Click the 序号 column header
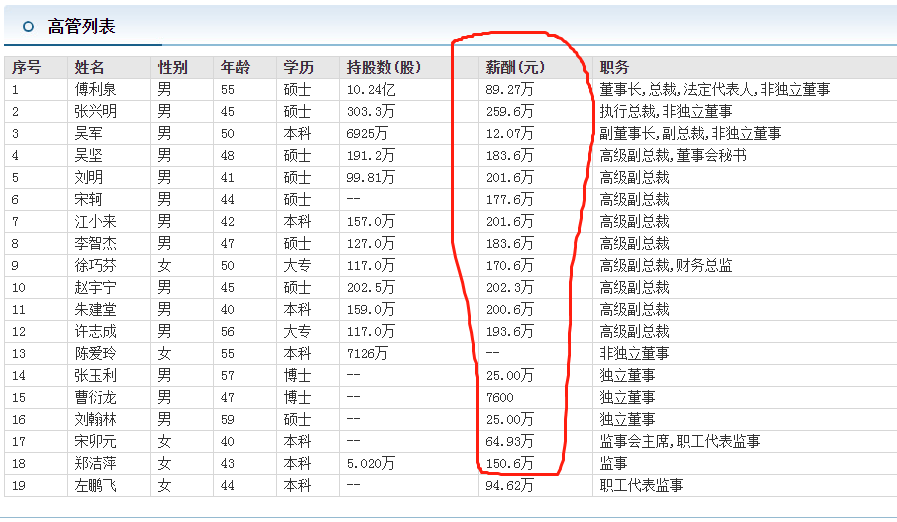This screenshot has height=522, width=897. click(x=26, y=68)
